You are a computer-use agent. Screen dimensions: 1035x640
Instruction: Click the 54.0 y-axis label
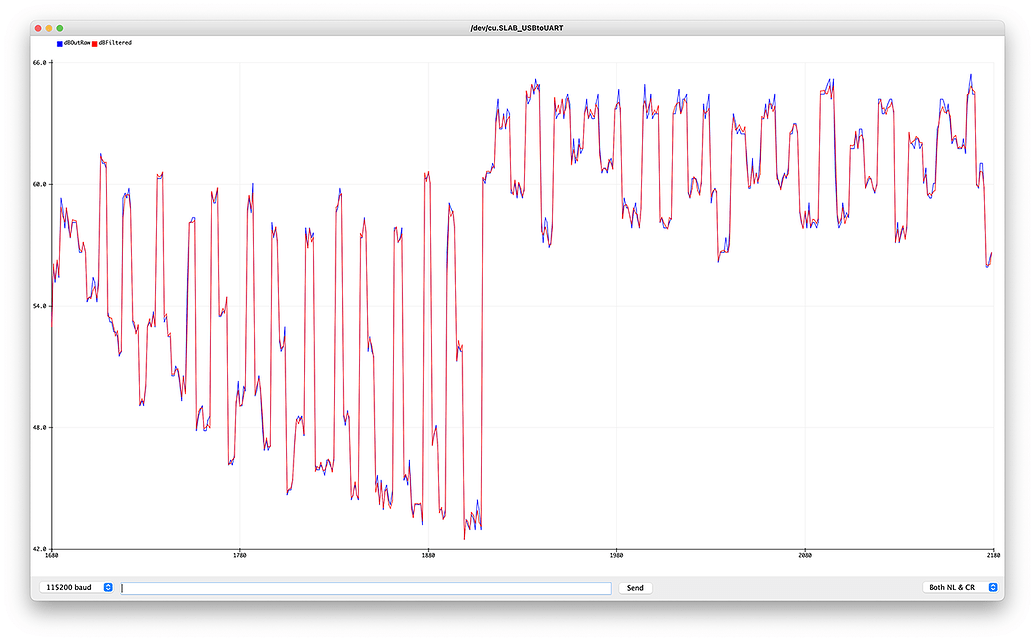(40, 306)
